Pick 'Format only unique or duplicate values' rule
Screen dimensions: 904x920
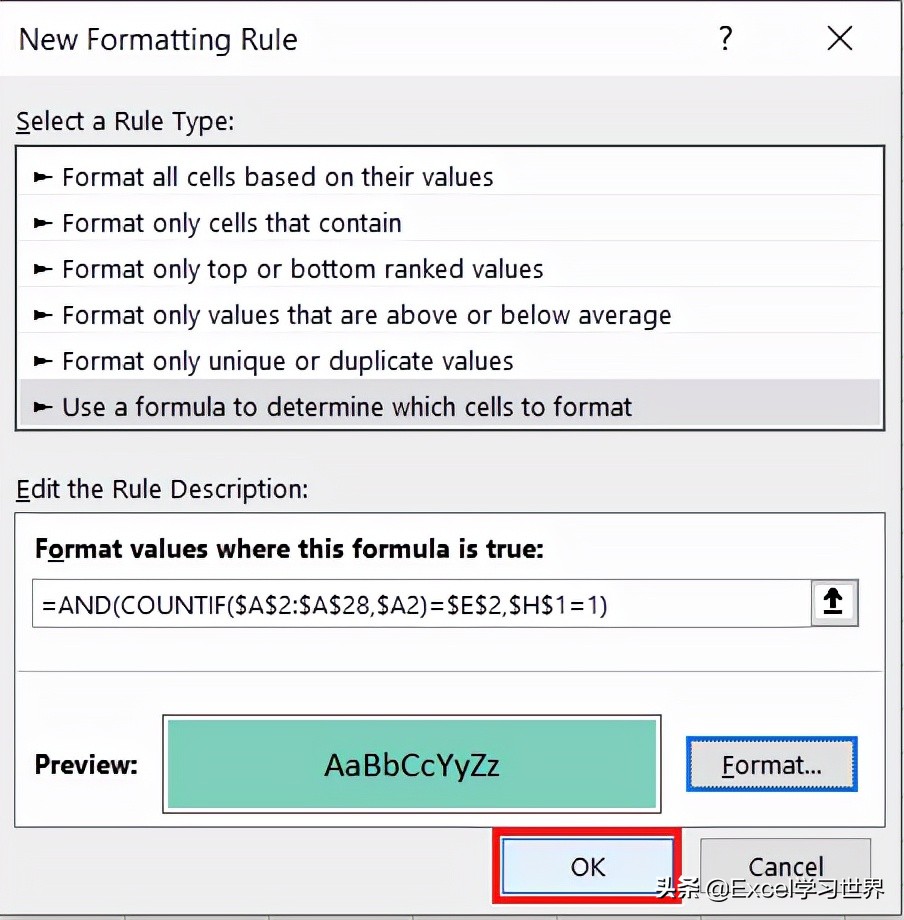(287, 361)
